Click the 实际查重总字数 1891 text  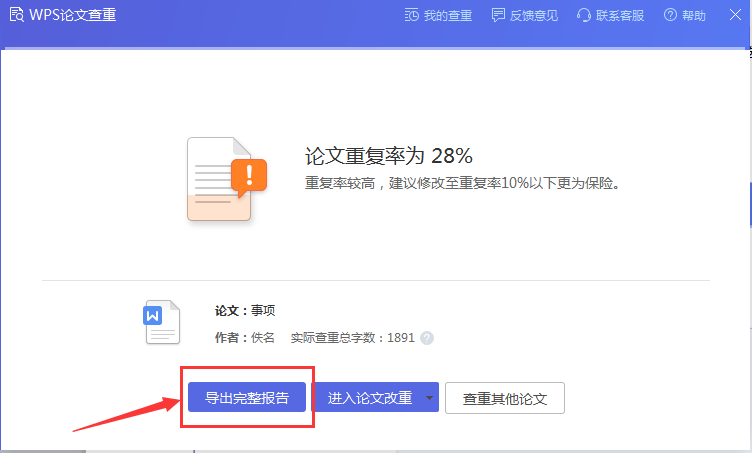click(352, 338)
